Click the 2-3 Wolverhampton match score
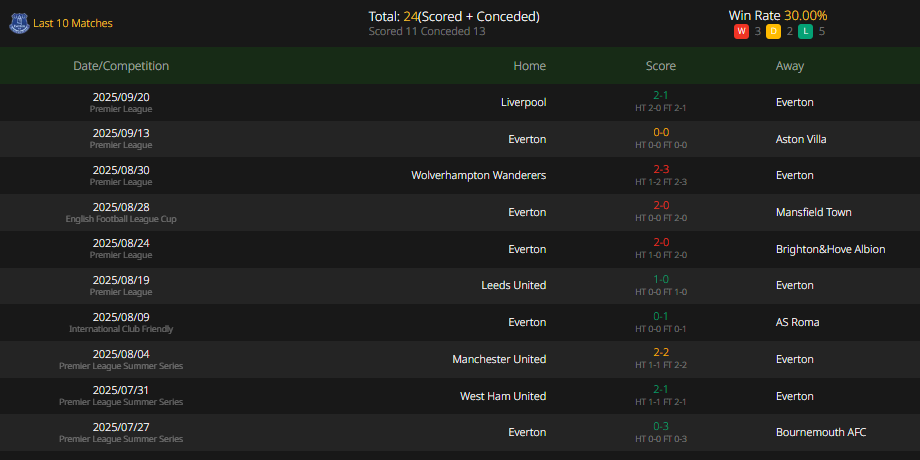 [661, 170]
